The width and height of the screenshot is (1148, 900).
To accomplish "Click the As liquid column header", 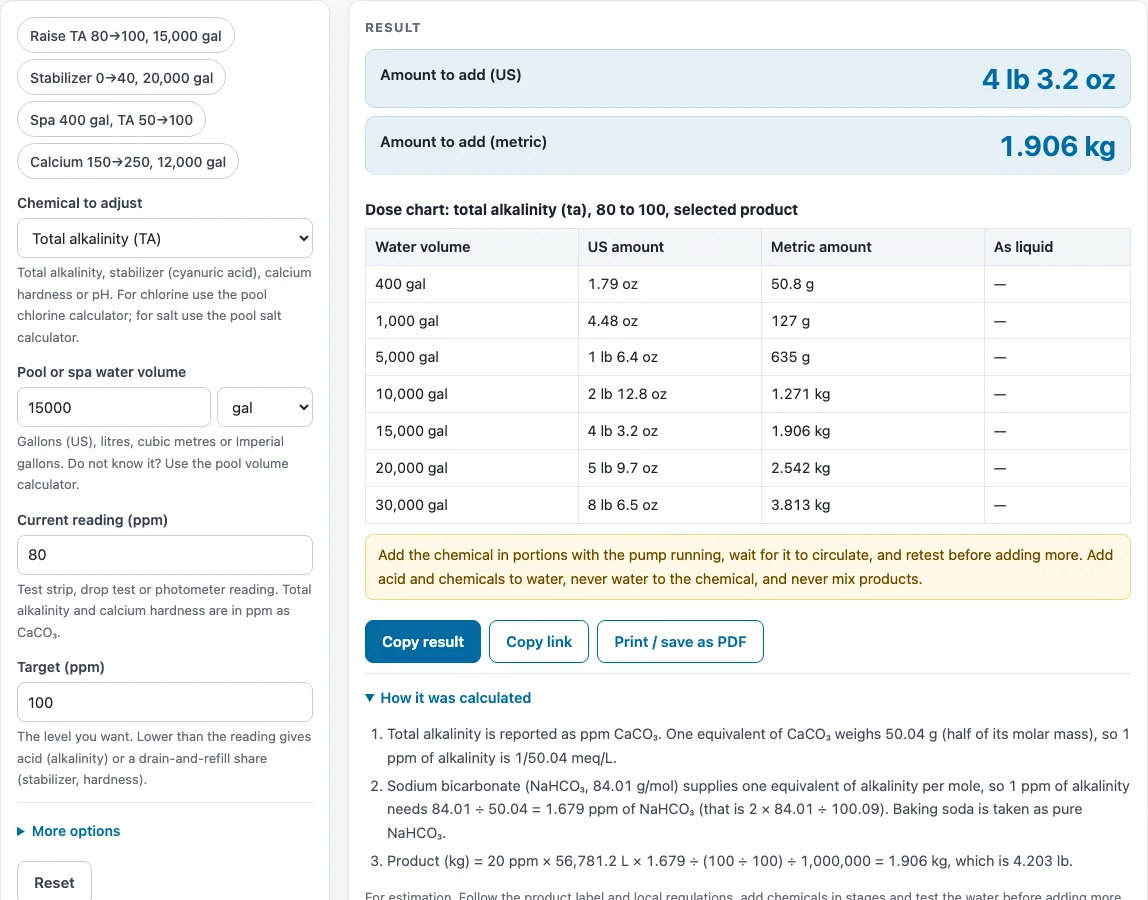I will point(1057,247).
